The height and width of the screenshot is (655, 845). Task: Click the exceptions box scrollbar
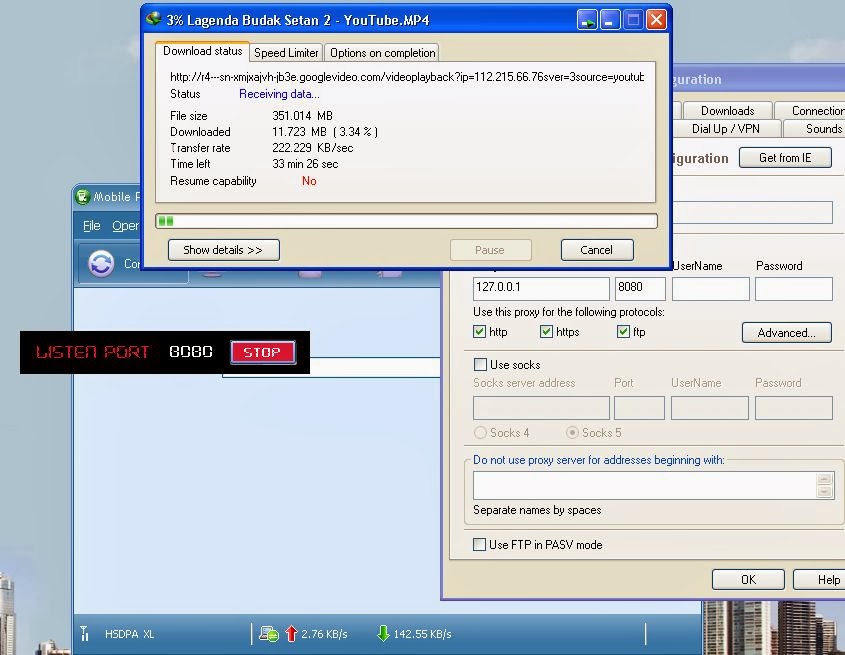point(825,485)
